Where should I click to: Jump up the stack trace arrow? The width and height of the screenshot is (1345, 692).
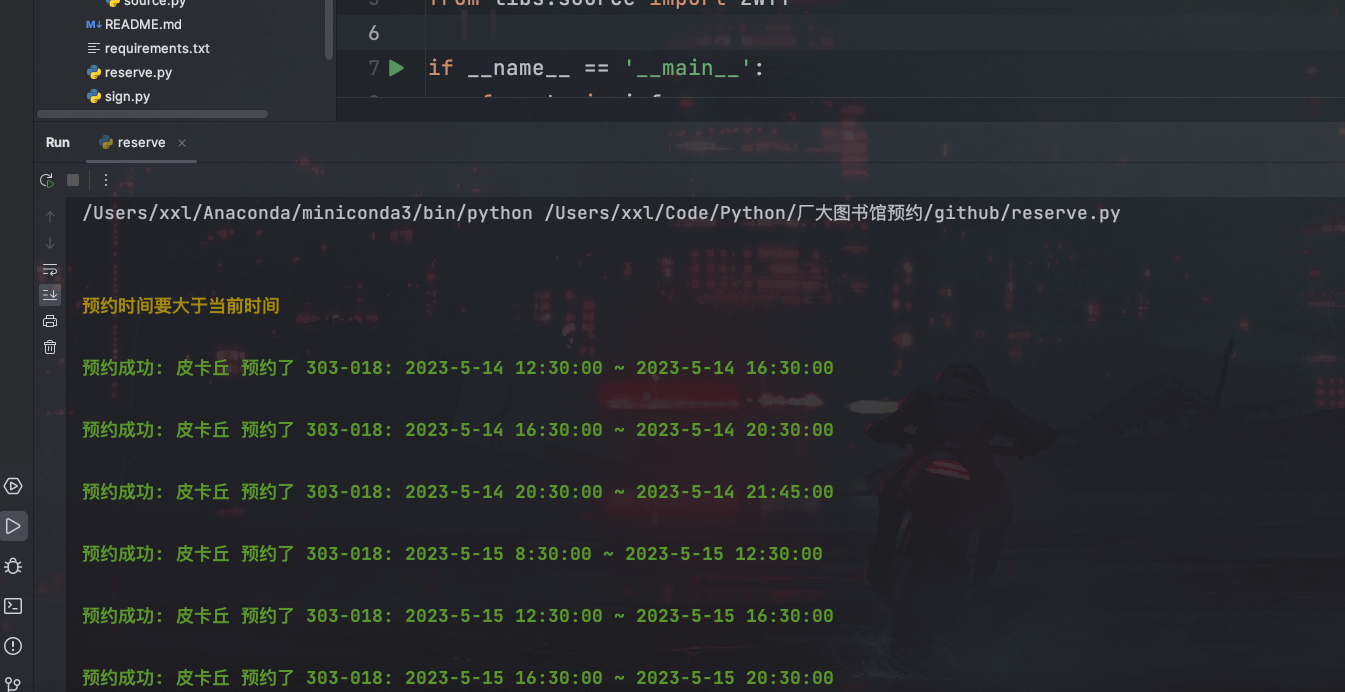pyautogui.click(x=50, y=217)
